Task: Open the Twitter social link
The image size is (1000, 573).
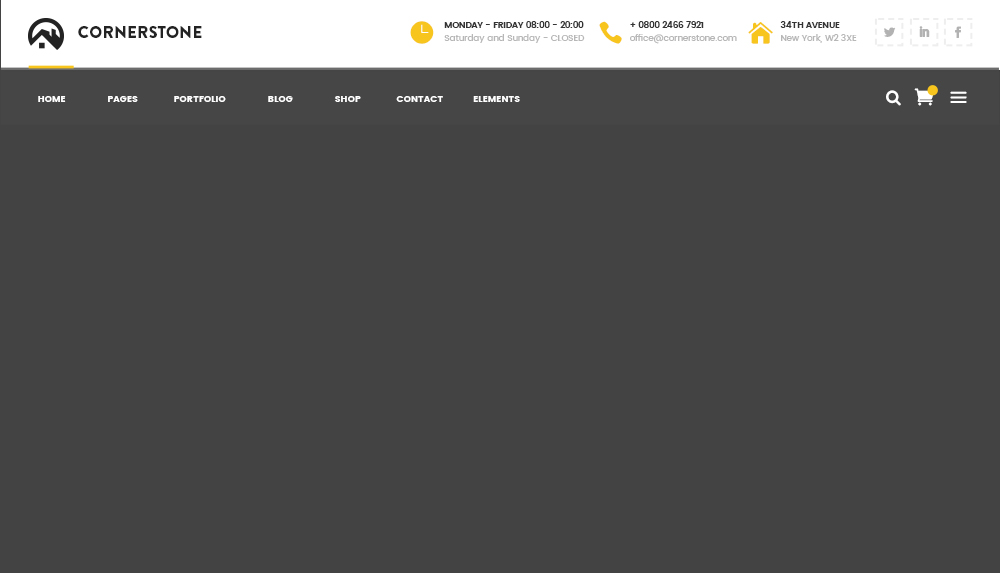Action: (888, 32)
